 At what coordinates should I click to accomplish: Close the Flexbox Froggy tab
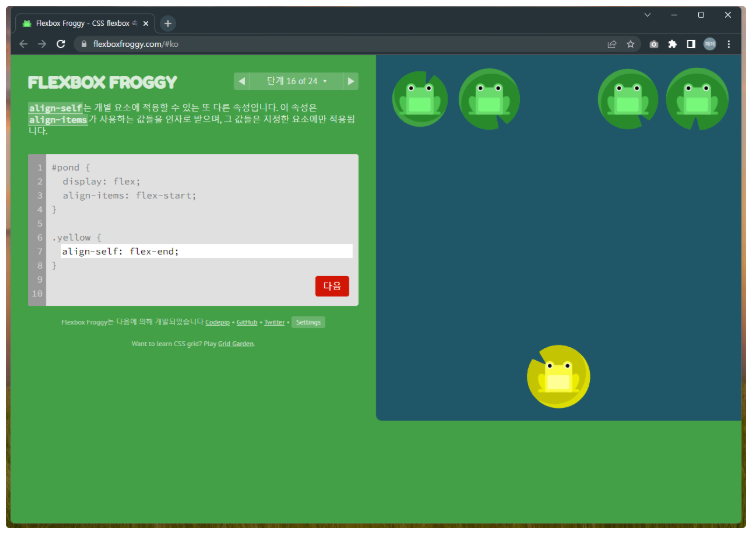tap(146, 23)
